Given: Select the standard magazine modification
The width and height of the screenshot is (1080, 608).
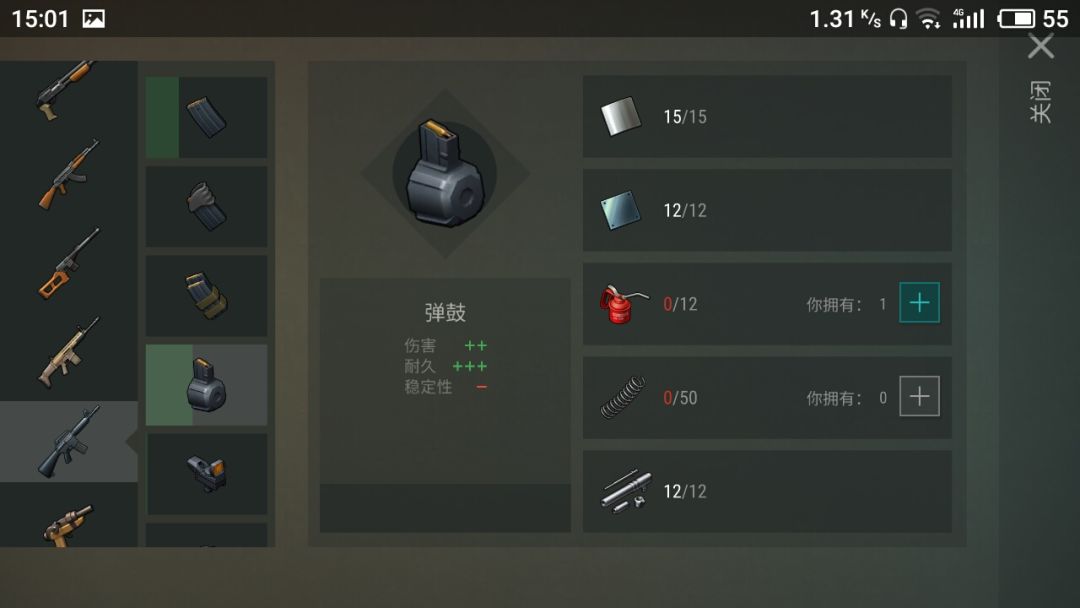Looking at the screenshot, I should click(207, 117).
